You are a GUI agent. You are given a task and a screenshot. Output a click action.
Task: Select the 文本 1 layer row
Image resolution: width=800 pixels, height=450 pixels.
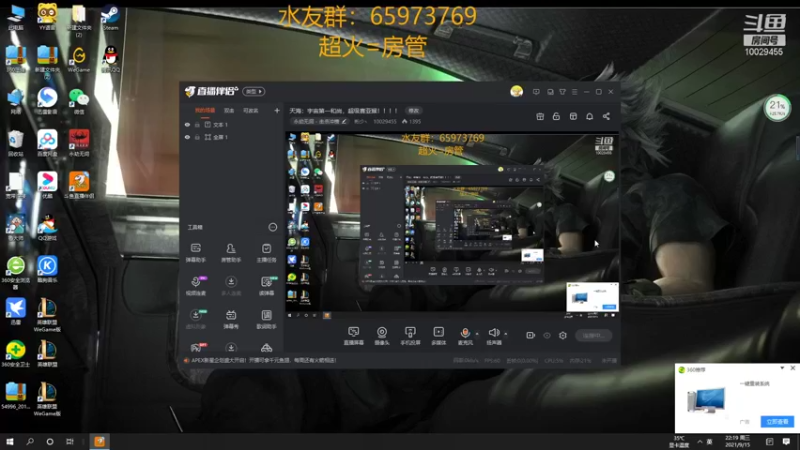click(x=231, y=124)
